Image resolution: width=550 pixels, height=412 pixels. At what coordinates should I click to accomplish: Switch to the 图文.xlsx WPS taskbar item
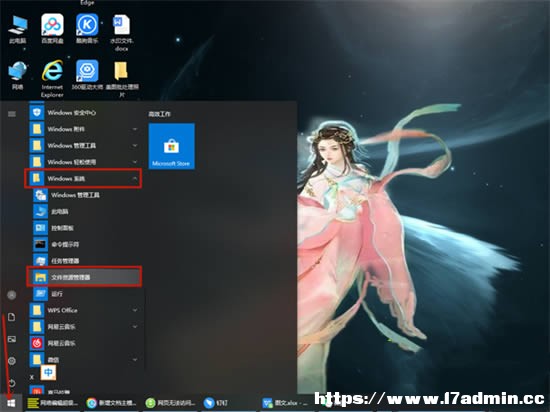click(285, 403)
